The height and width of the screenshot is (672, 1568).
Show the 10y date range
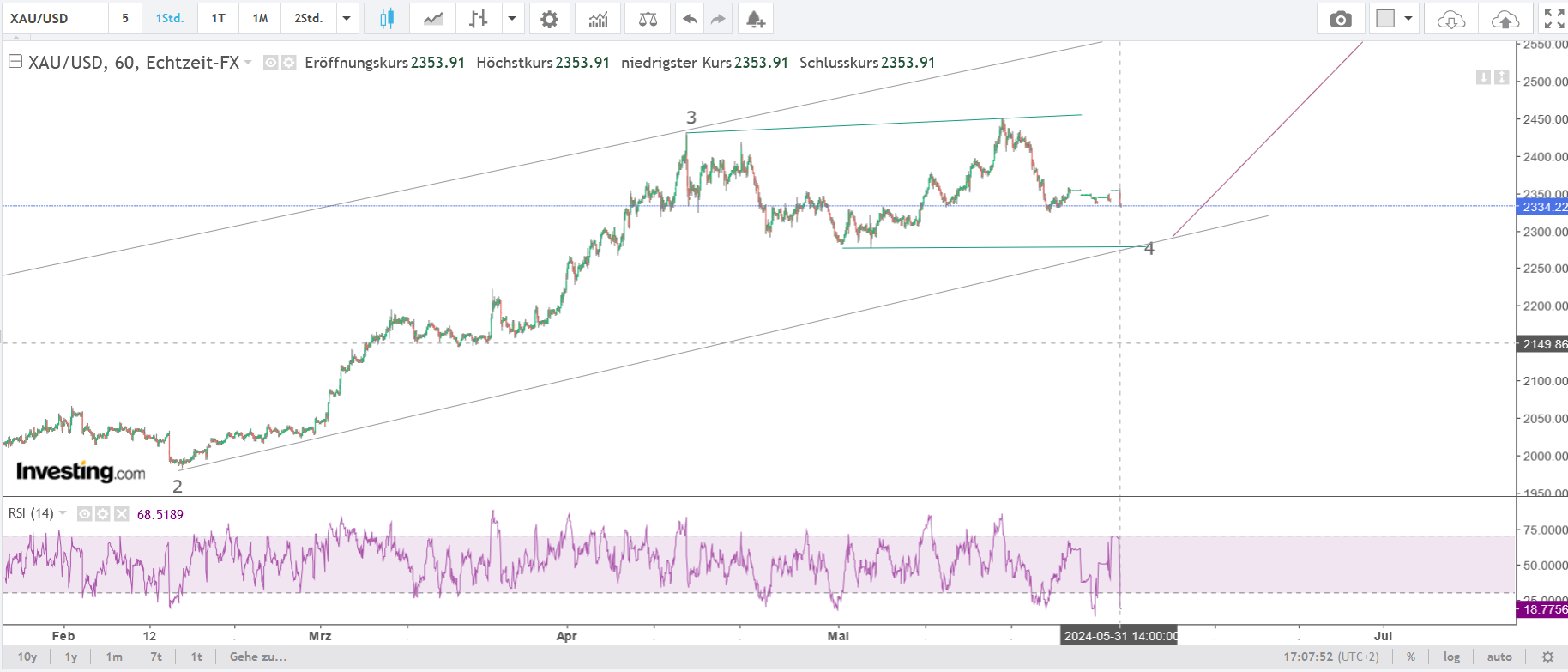(x=27, y=657)
